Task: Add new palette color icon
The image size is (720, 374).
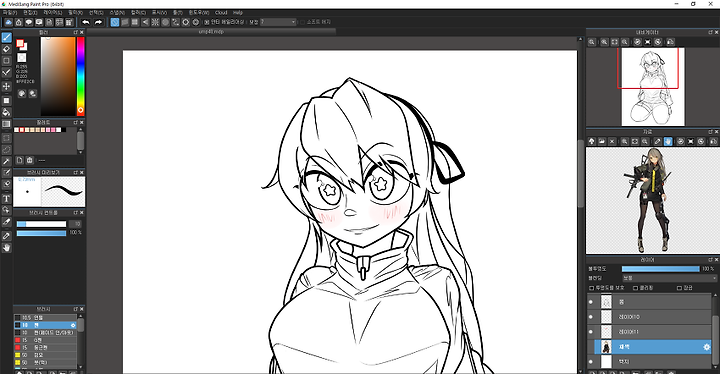Action: [x=19, y=160]
